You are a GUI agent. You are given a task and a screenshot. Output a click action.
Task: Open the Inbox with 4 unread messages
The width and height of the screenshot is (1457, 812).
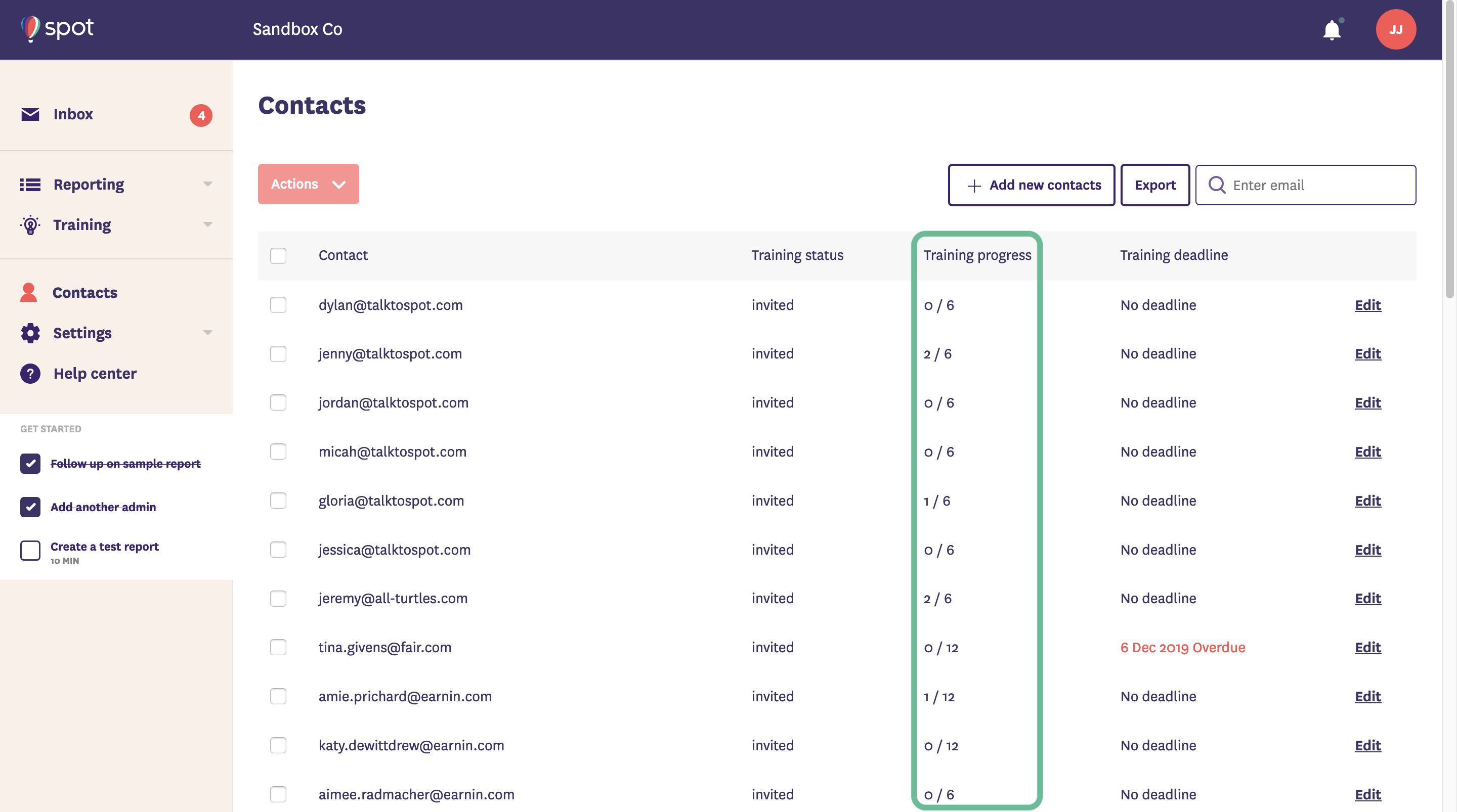click(73, 114)
